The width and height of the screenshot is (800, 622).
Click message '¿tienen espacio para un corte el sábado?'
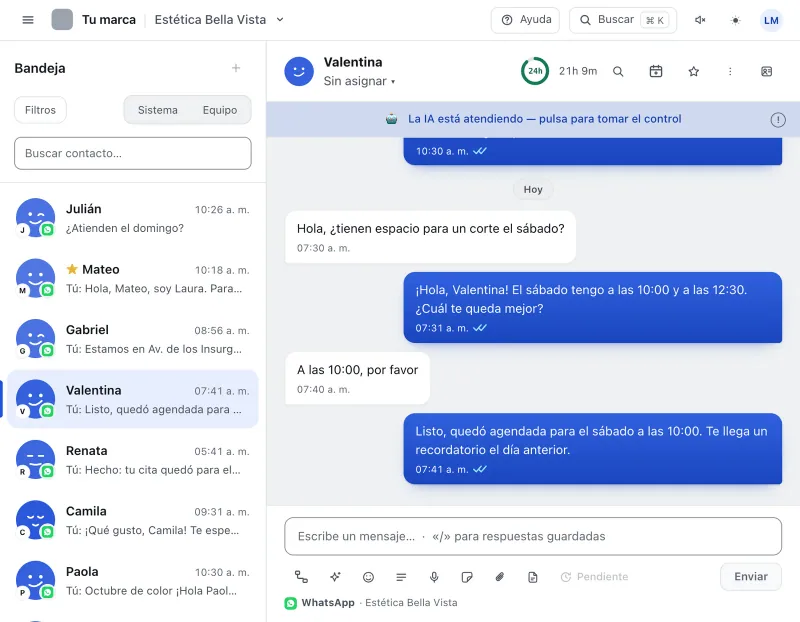tap(431, 237)
